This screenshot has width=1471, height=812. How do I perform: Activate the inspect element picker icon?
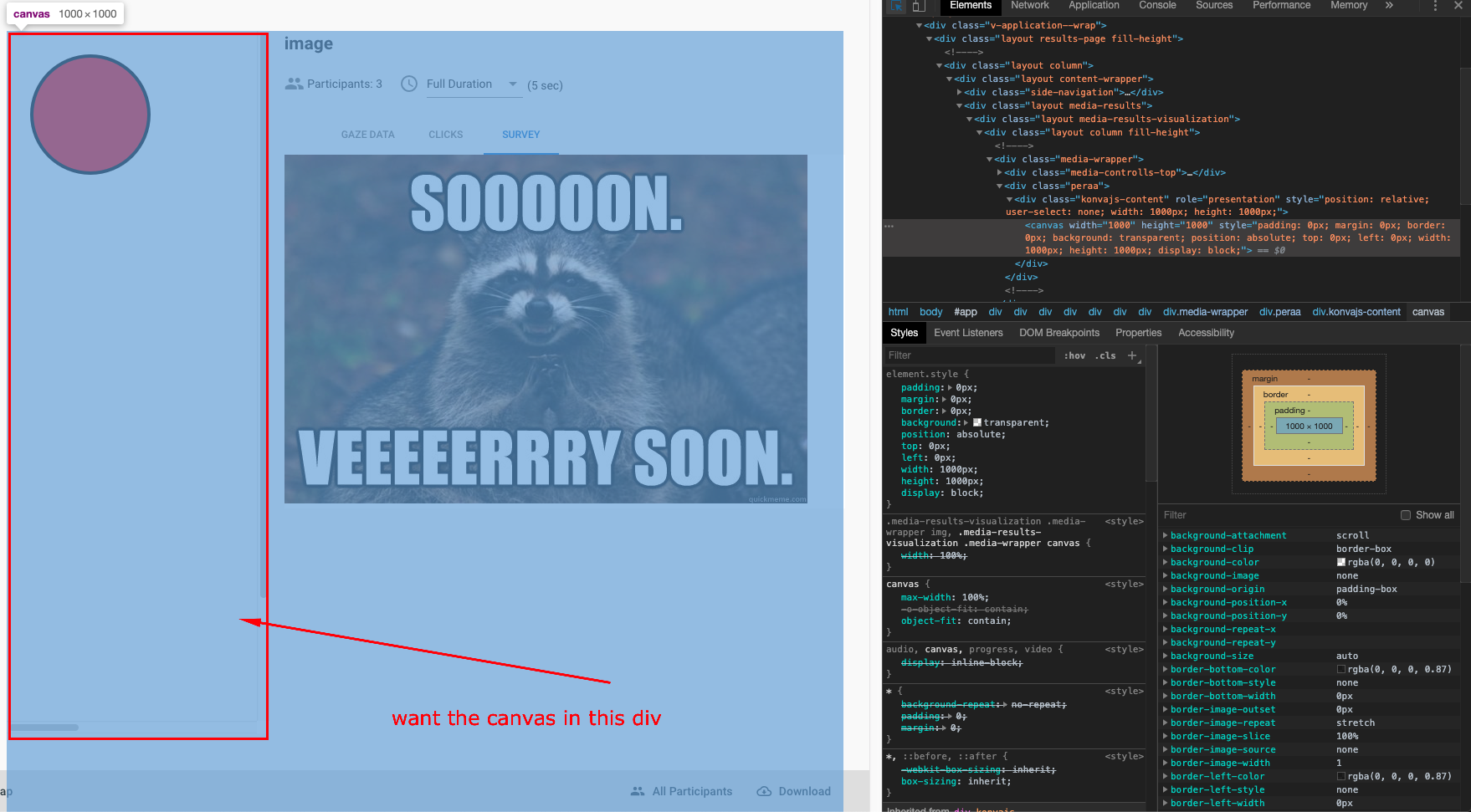(x=897, y=6)
